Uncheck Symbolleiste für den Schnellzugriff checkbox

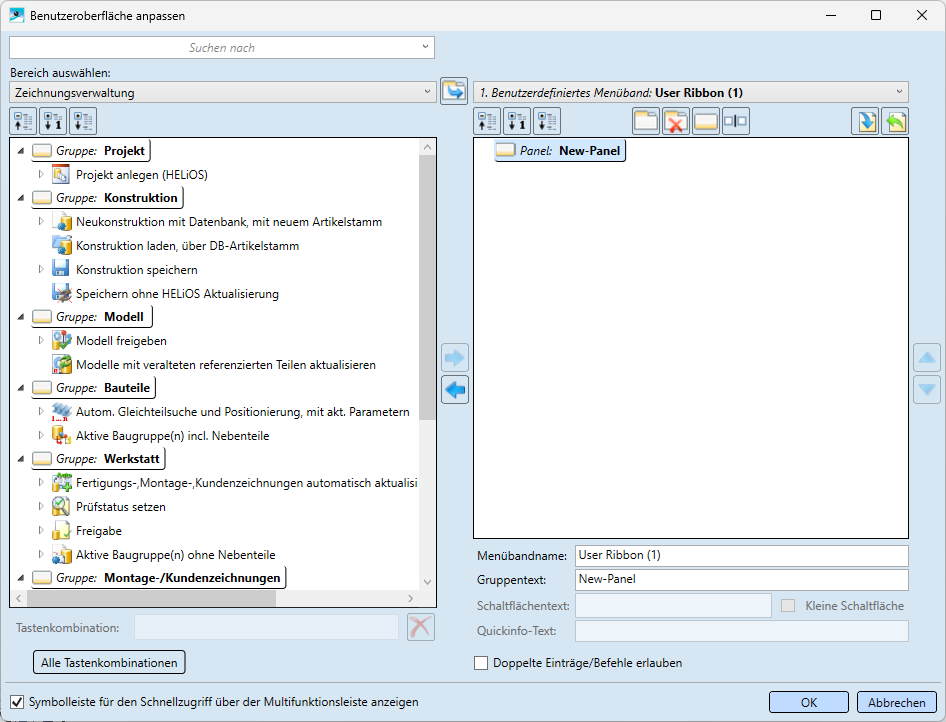tap(17, 702)
